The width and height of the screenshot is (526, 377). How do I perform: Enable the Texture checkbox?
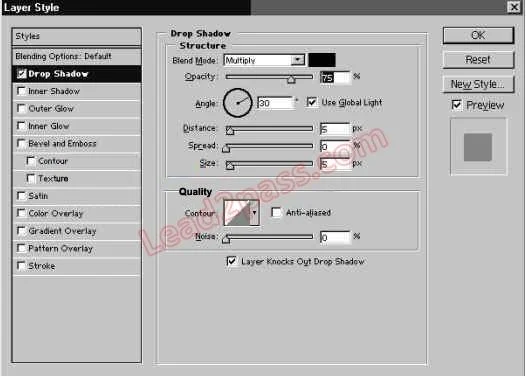click(31, 178)
